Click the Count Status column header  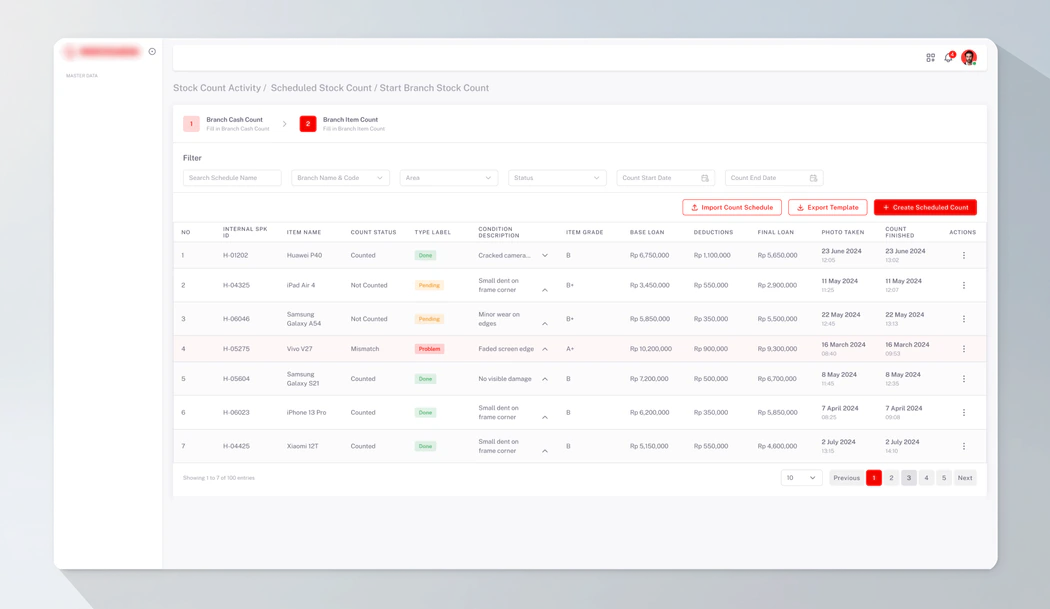pyautogui.click(x=374, y=232)
